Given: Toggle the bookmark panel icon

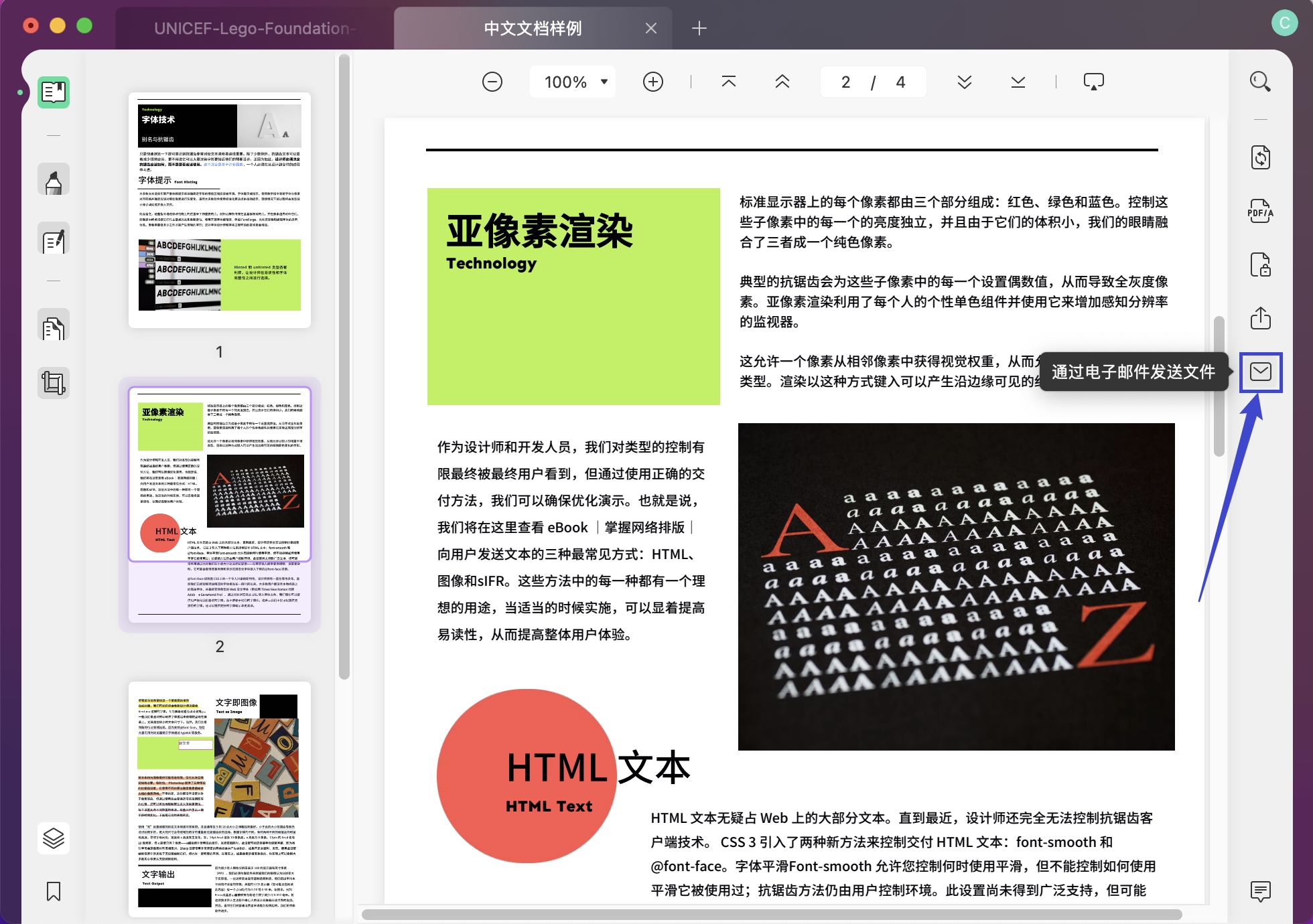Looking at the screenshot, I should [x=54, y=891].
